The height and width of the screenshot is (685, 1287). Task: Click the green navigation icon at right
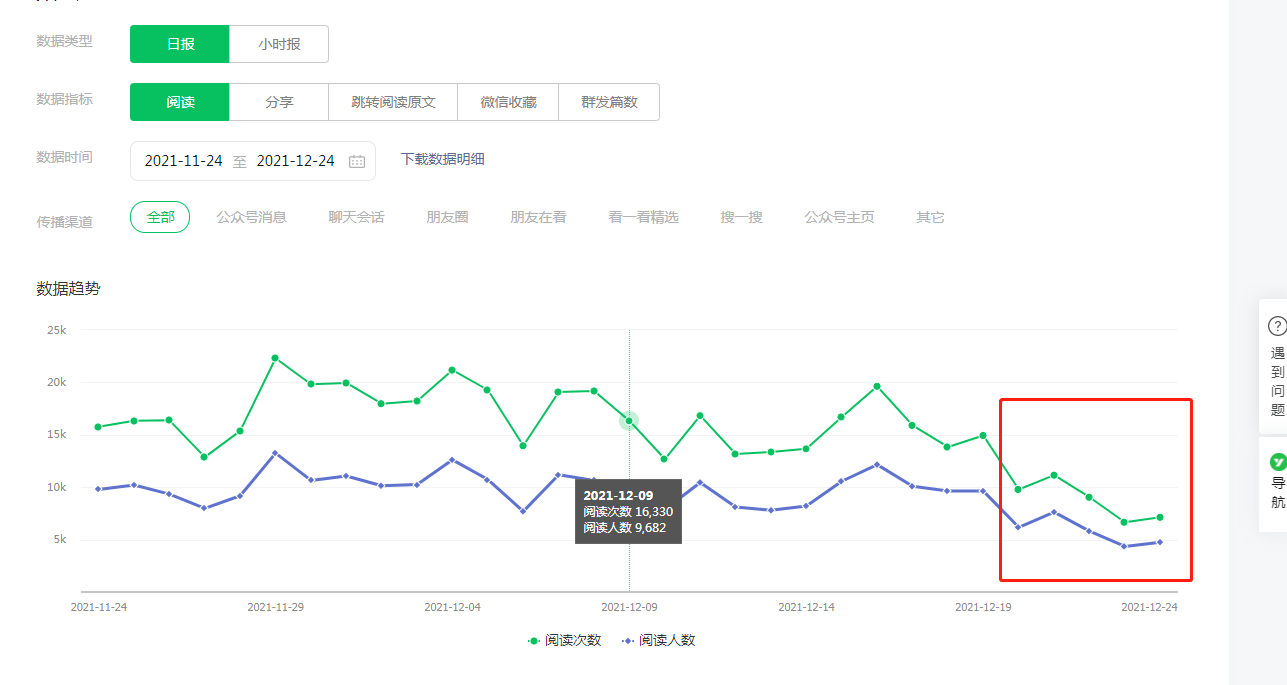coord(1278,462)
